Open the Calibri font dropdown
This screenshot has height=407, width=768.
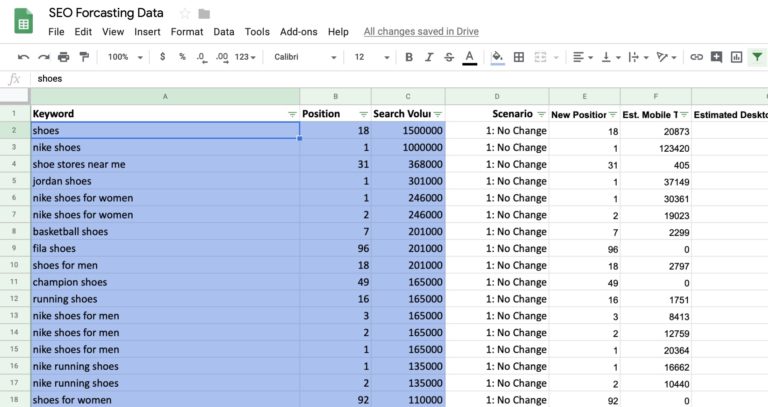305,57
